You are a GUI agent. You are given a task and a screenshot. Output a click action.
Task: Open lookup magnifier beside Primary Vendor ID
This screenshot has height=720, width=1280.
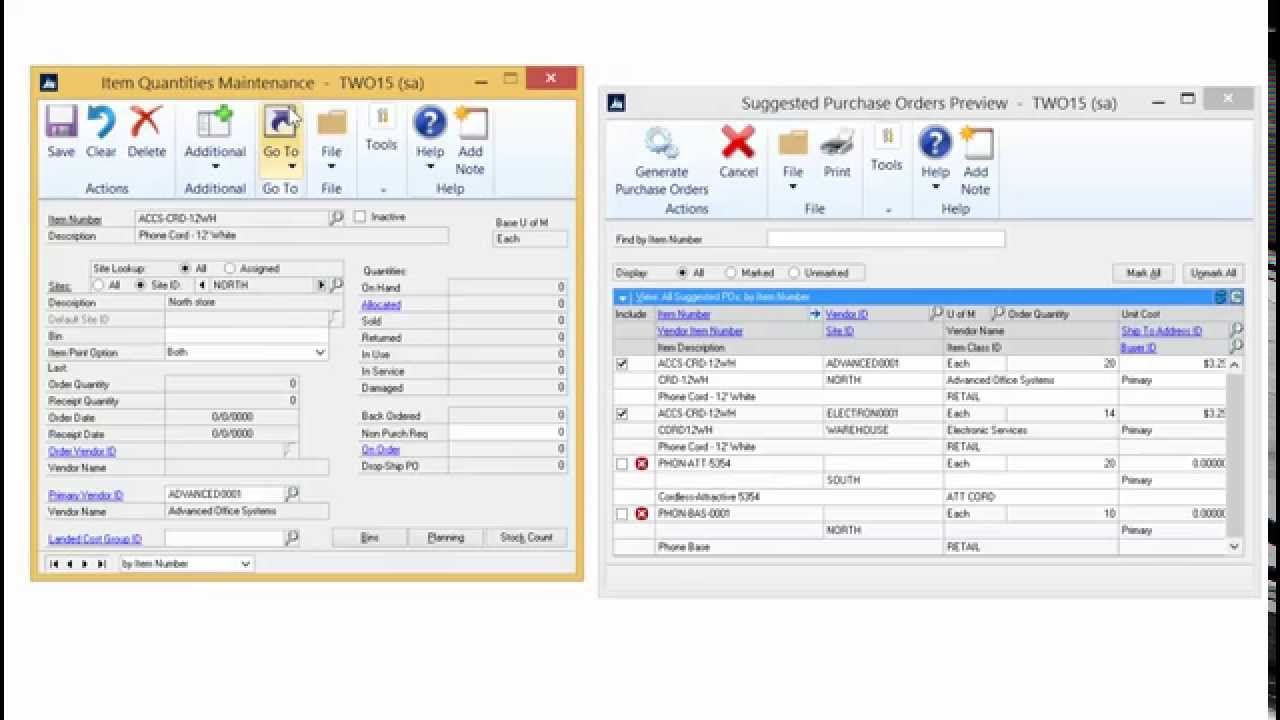(x=292, y=494)
